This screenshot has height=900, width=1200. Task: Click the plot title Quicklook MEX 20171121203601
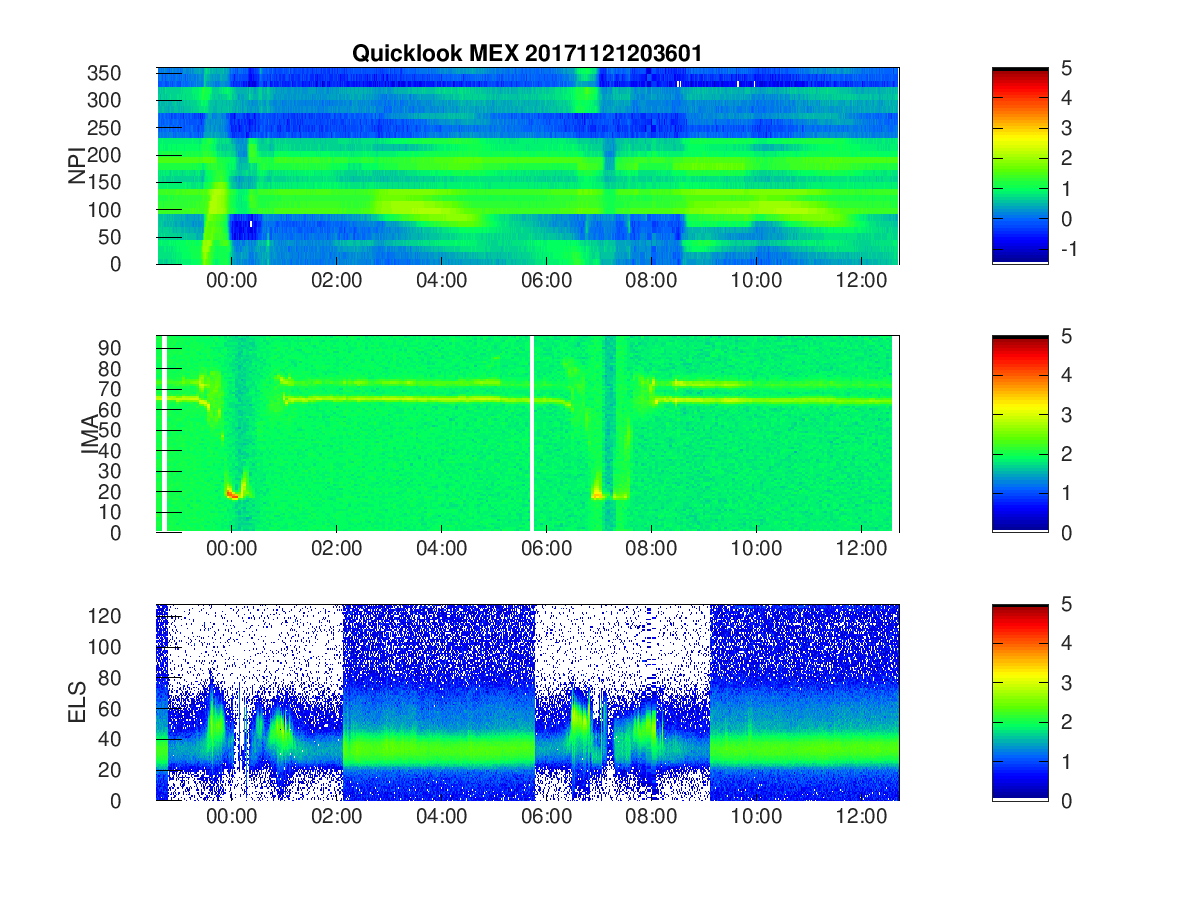[x=527, y=54]
